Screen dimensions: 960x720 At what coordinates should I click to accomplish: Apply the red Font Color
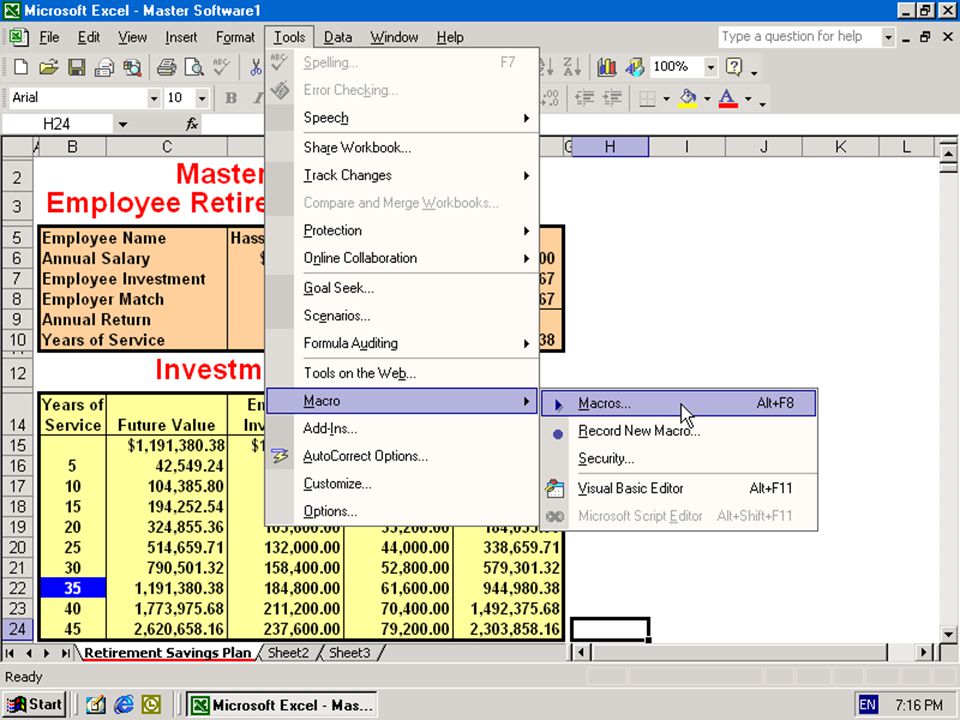[x=728, y=98]
